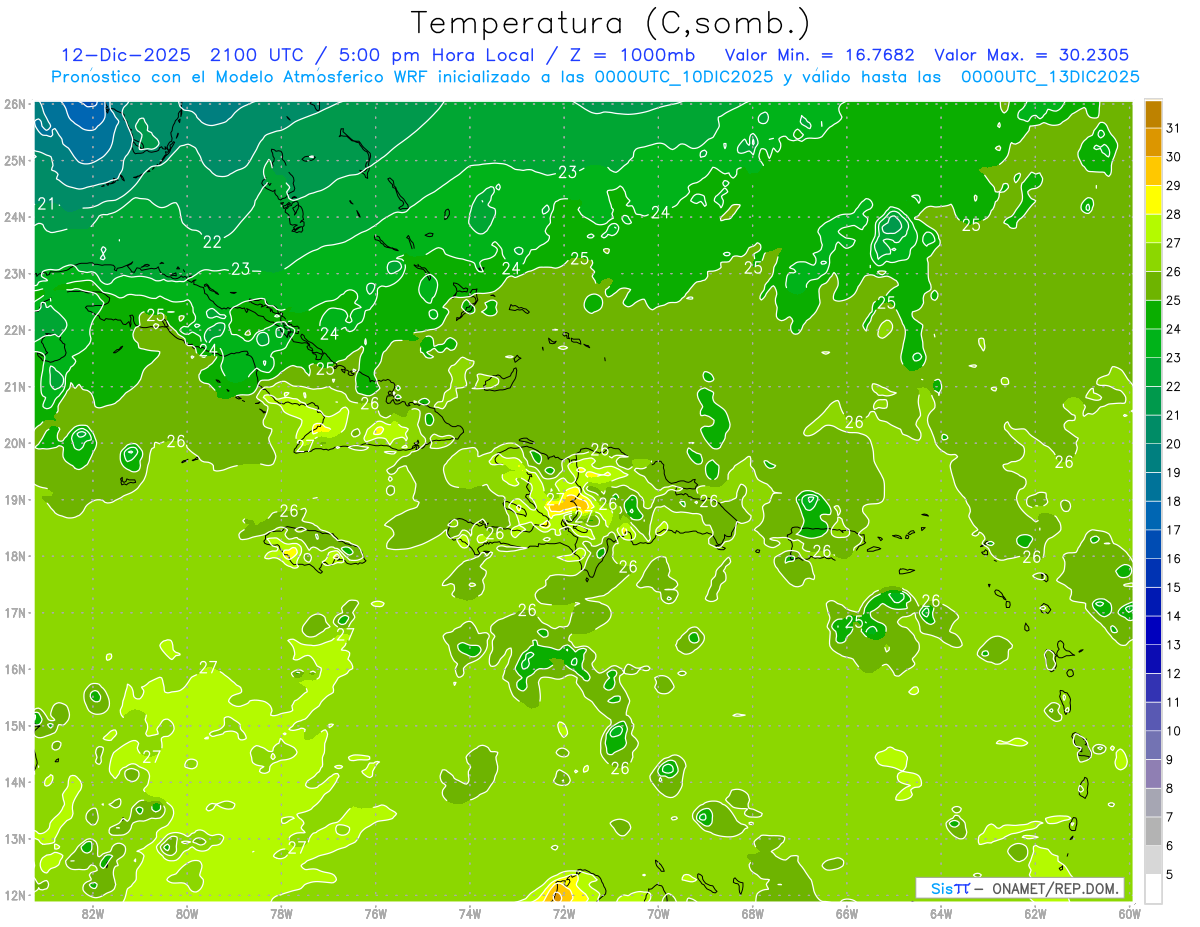The height and width of the screenshot is (927, 1200).
Task: Click the '13N' latitude axis label
Action: point(14,838)
